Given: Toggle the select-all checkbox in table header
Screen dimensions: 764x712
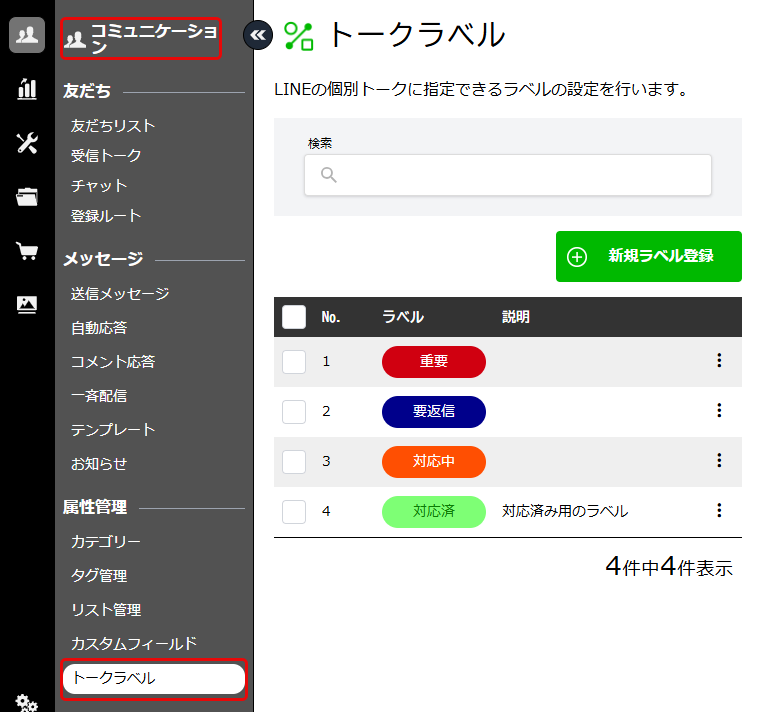Looking at the screenshot, I should (294, 317).
